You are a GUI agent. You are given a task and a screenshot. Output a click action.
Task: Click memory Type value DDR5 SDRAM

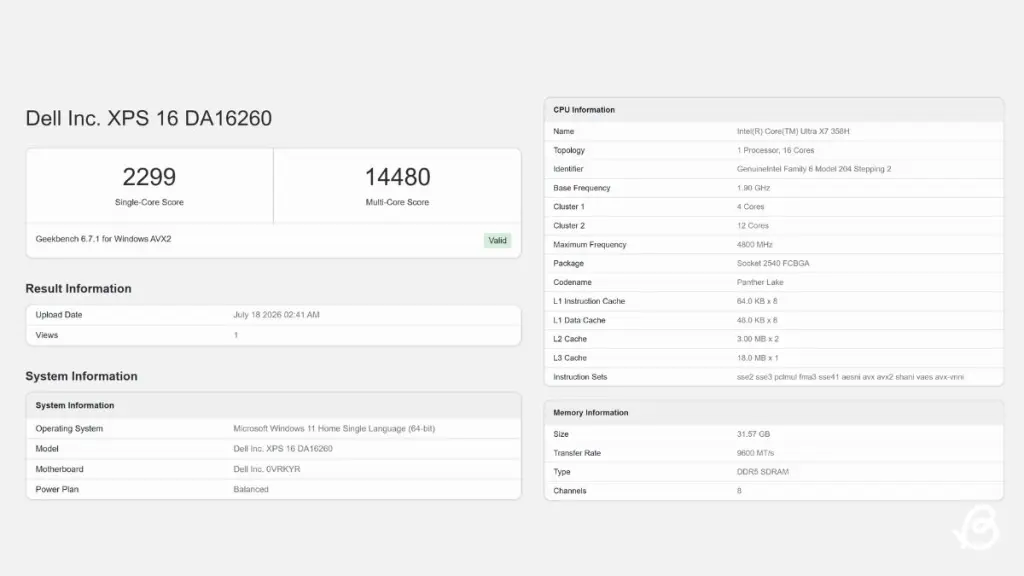(762, 472)
